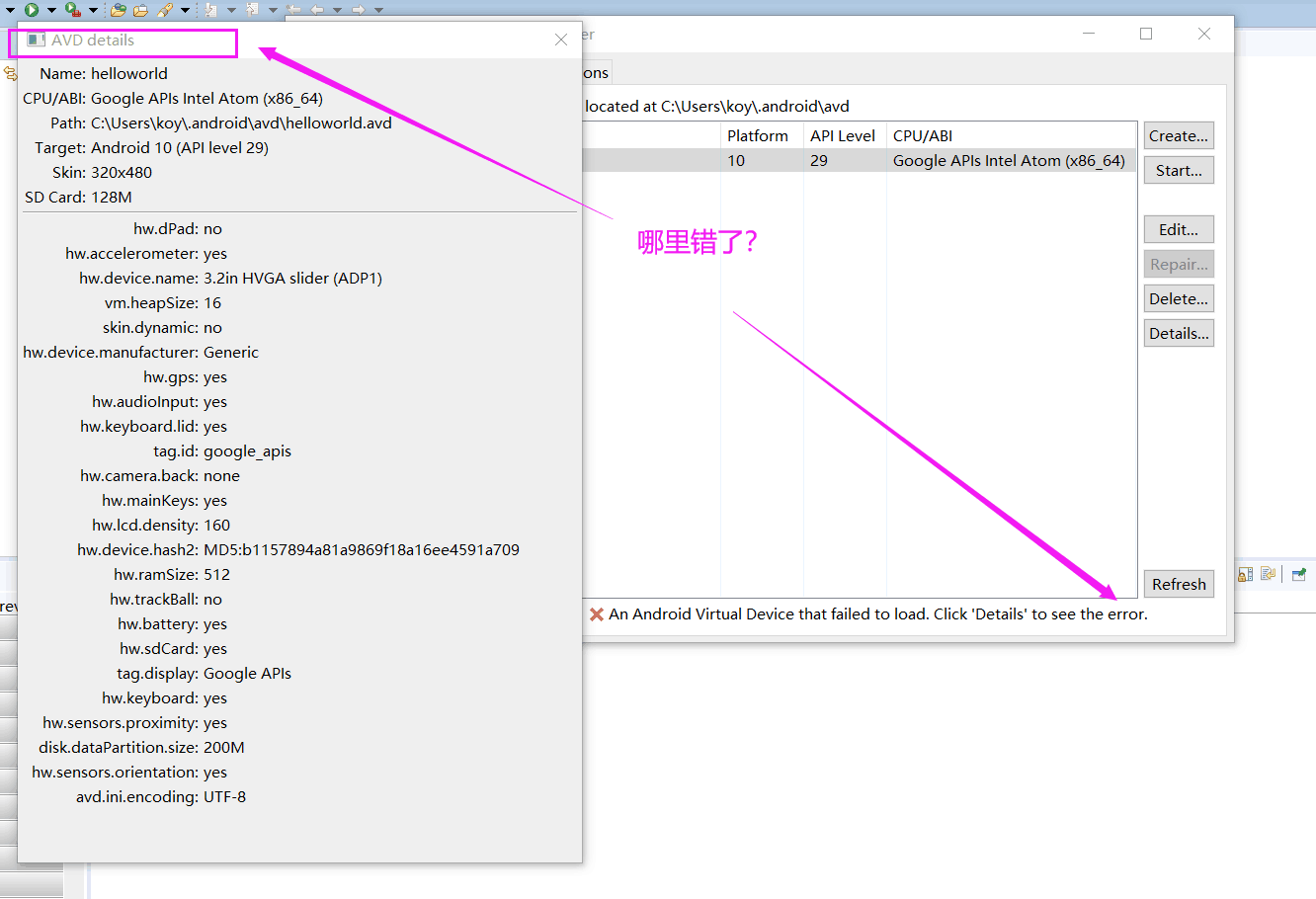
Task: Open the Forward history dropdown arrow
Action: [x=378, y=11]
